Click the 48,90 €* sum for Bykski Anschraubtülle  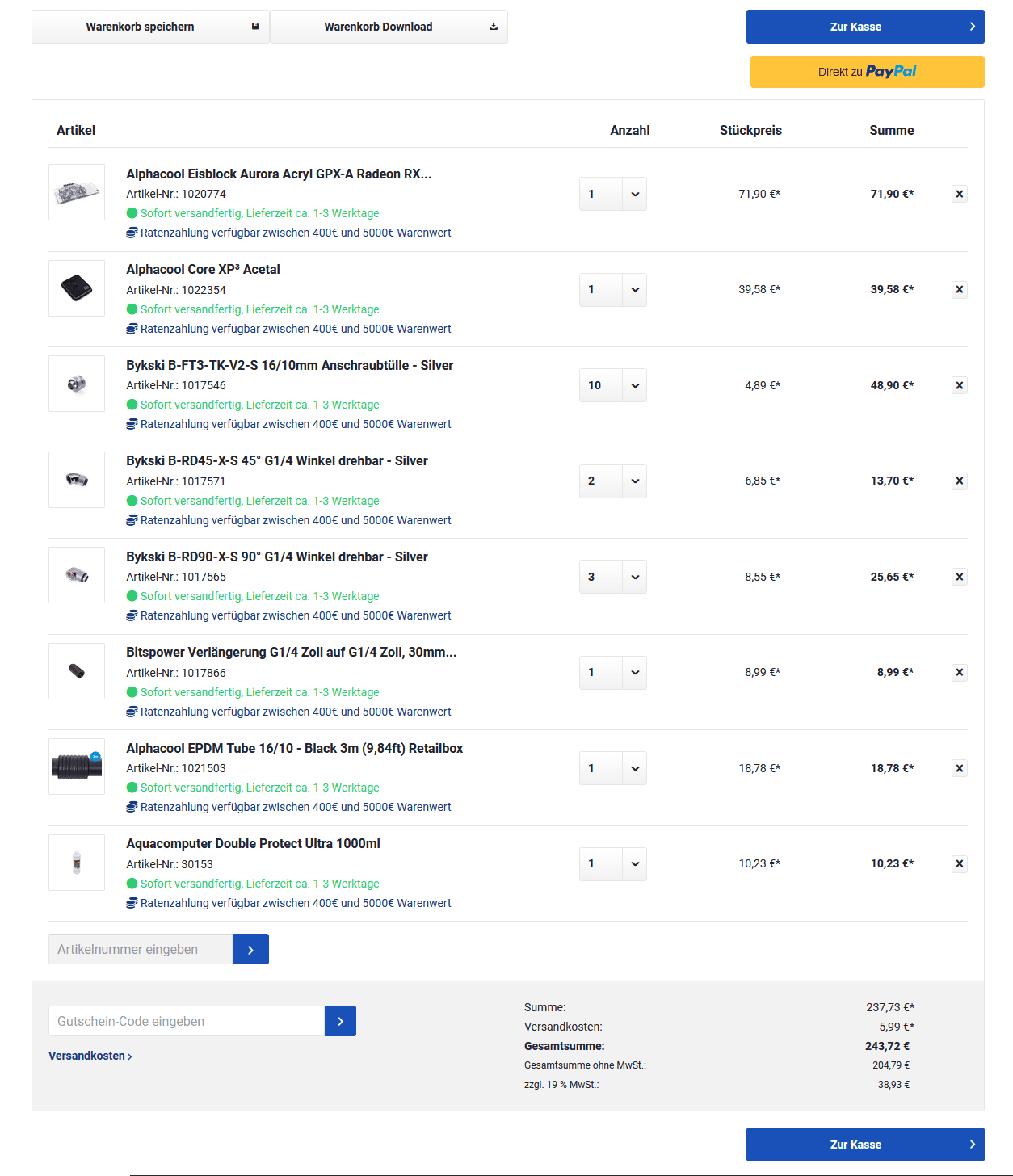(892, 385)
